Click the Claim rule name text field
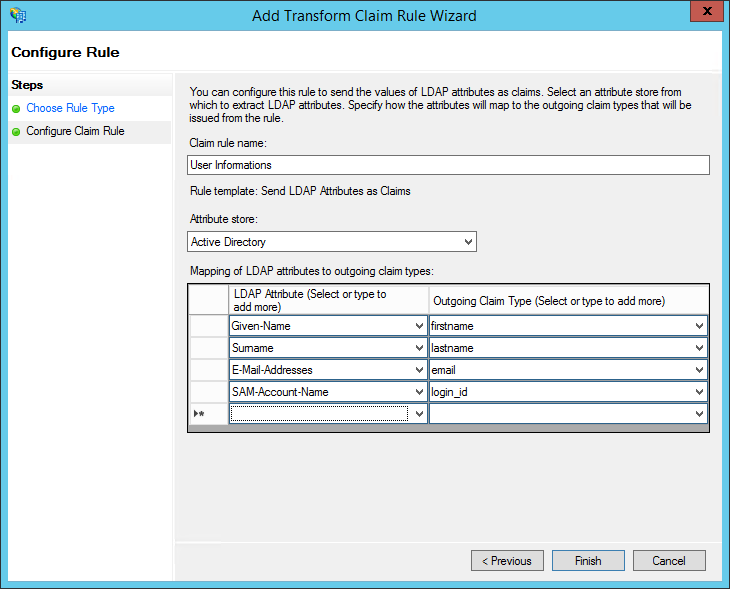Viewport: 730px width, 589px height. [448, 165]
